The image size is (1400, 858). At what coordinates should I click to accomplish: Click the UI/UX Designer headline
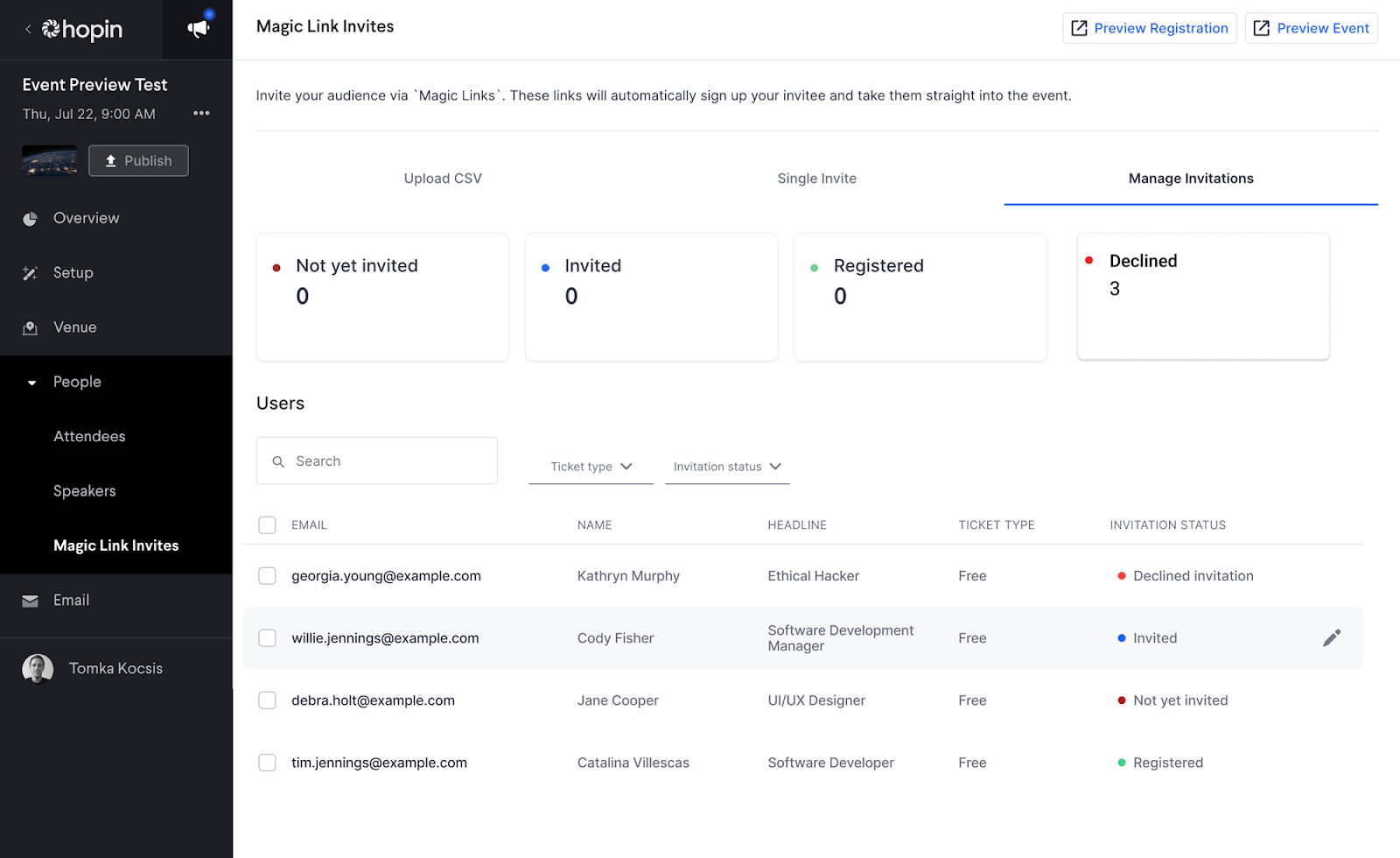[x=816, y=700]
